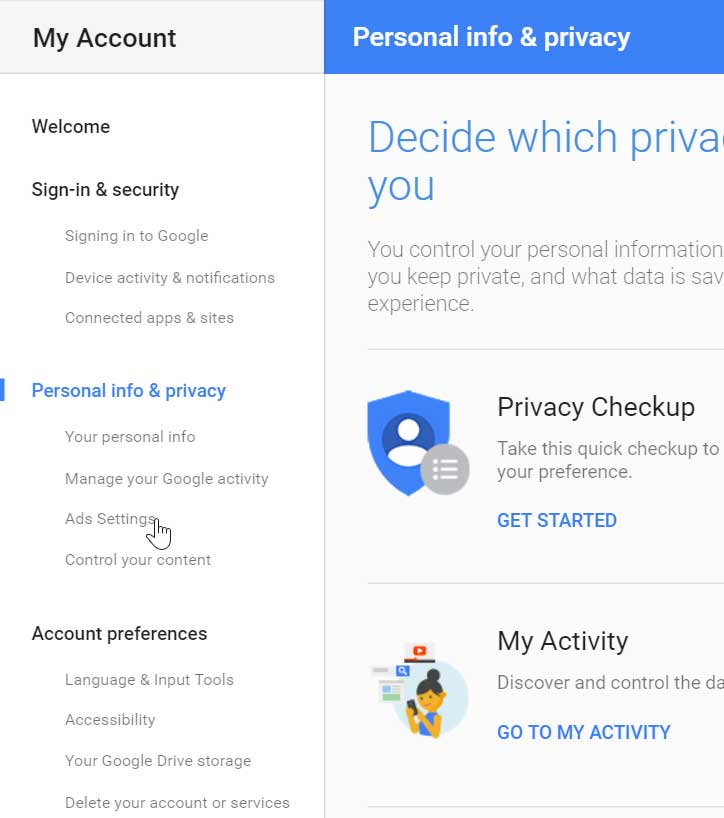Go to Manage your Google activity
The height and width of the screenshot is (818, 724).
pos(167,478)
